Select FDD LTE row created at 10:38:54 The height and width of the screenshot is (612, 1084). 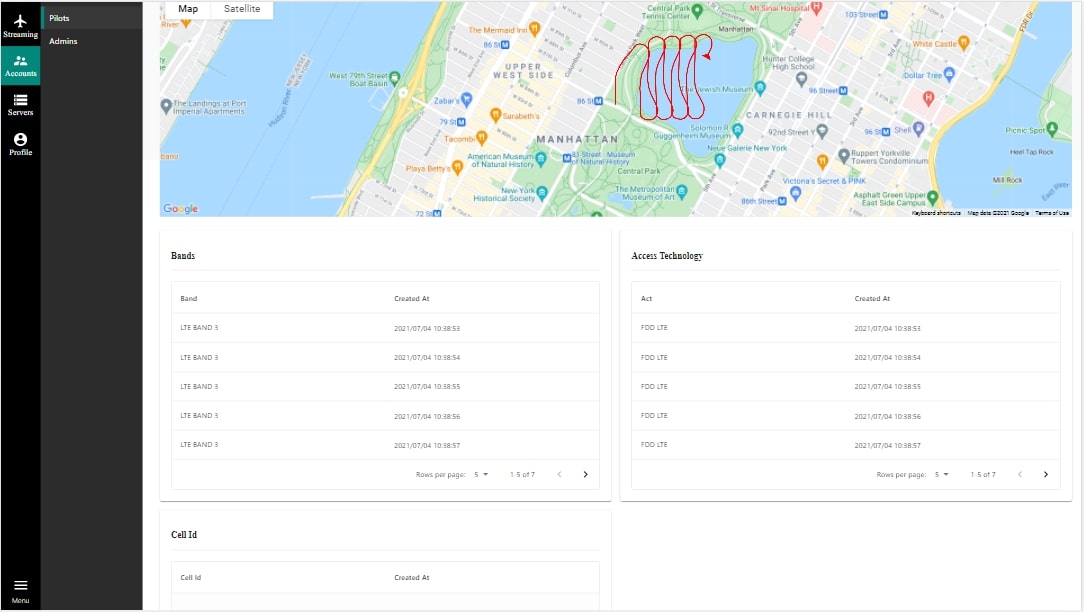point(845,358)
